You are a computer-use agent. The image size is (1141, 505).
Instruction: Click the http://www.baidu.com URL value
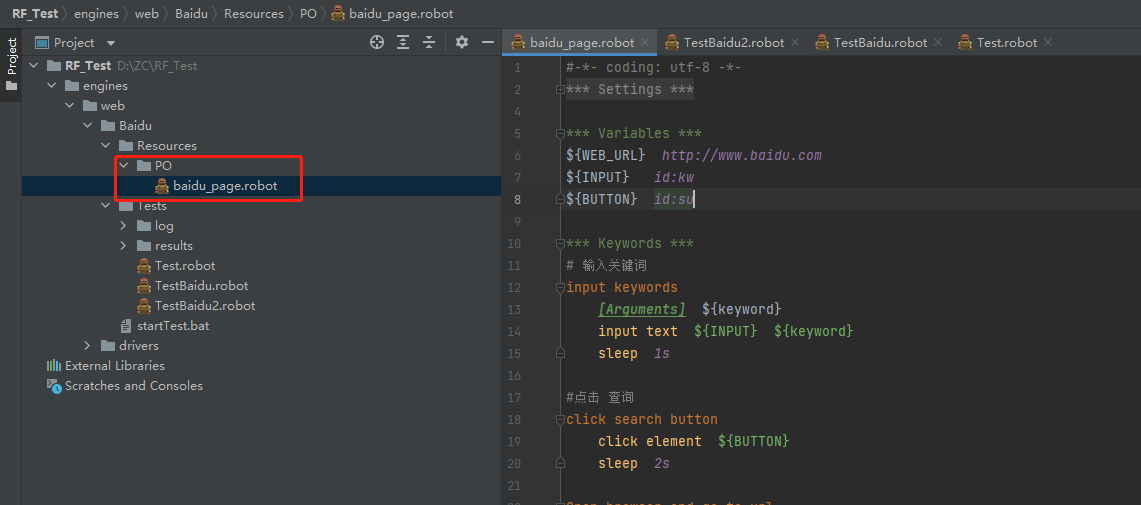741,155
